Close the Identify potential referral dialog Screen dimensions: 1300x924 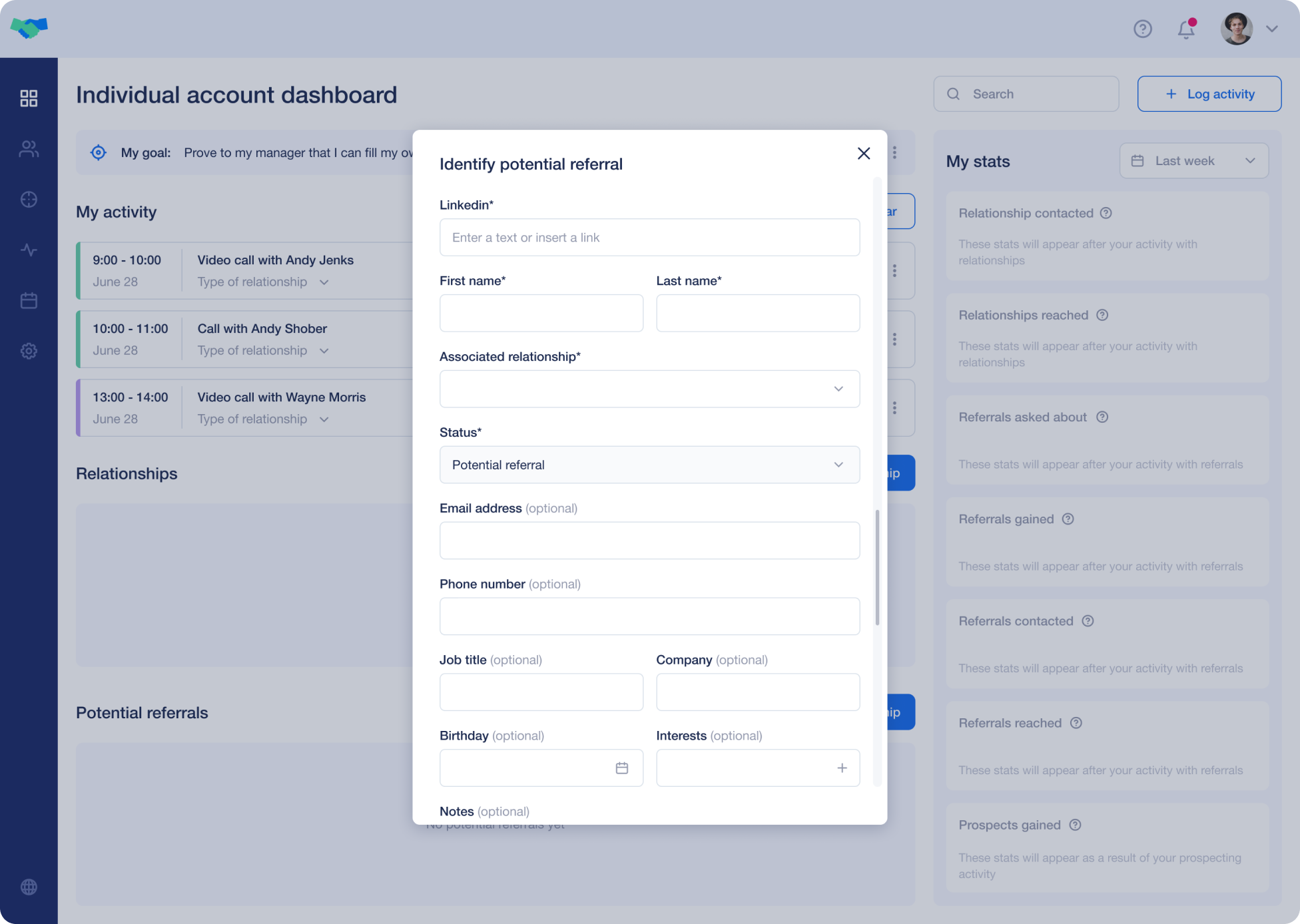pyautogui.click(x=864, y=154)
